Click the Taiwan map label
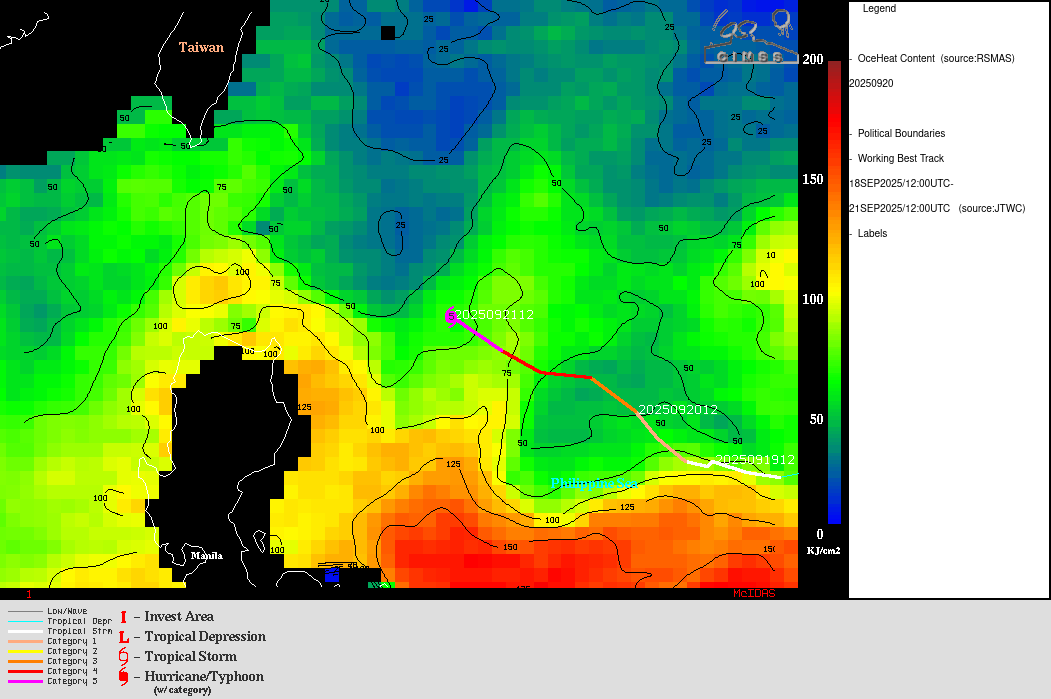 point(201,48)
